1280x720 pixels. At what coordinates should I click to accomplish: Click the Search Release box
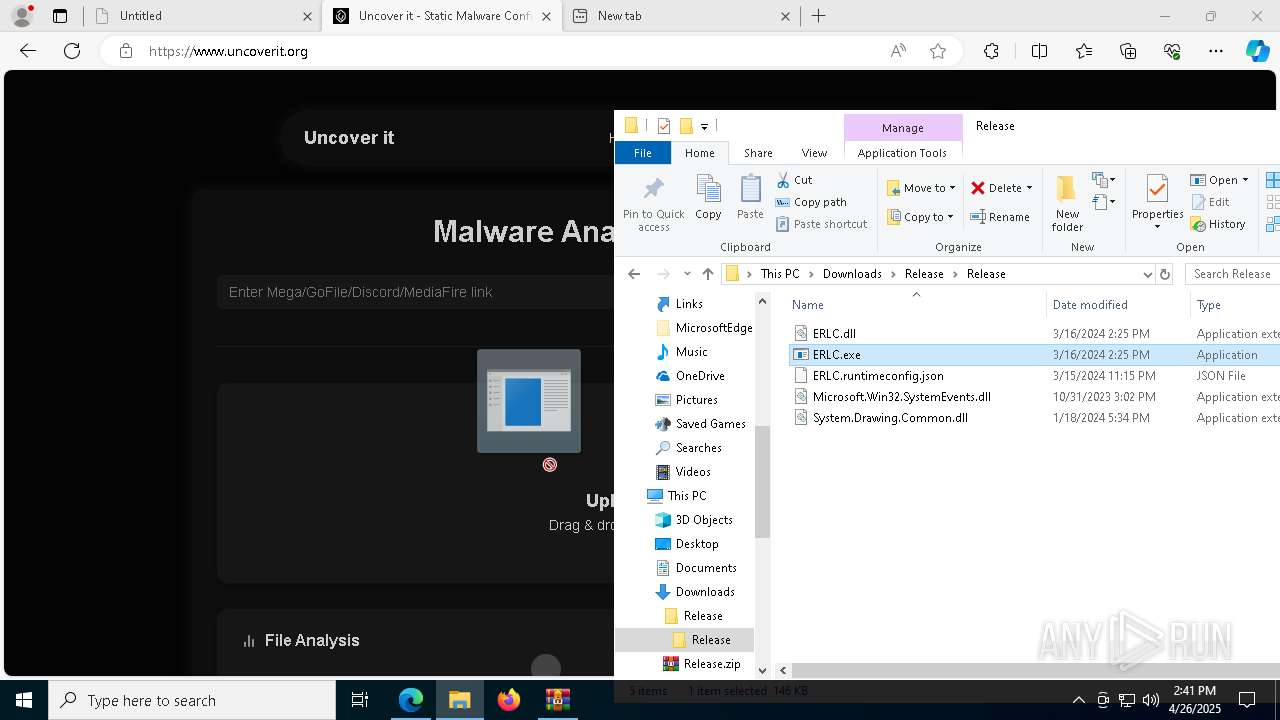click(x=1233, y=274)
